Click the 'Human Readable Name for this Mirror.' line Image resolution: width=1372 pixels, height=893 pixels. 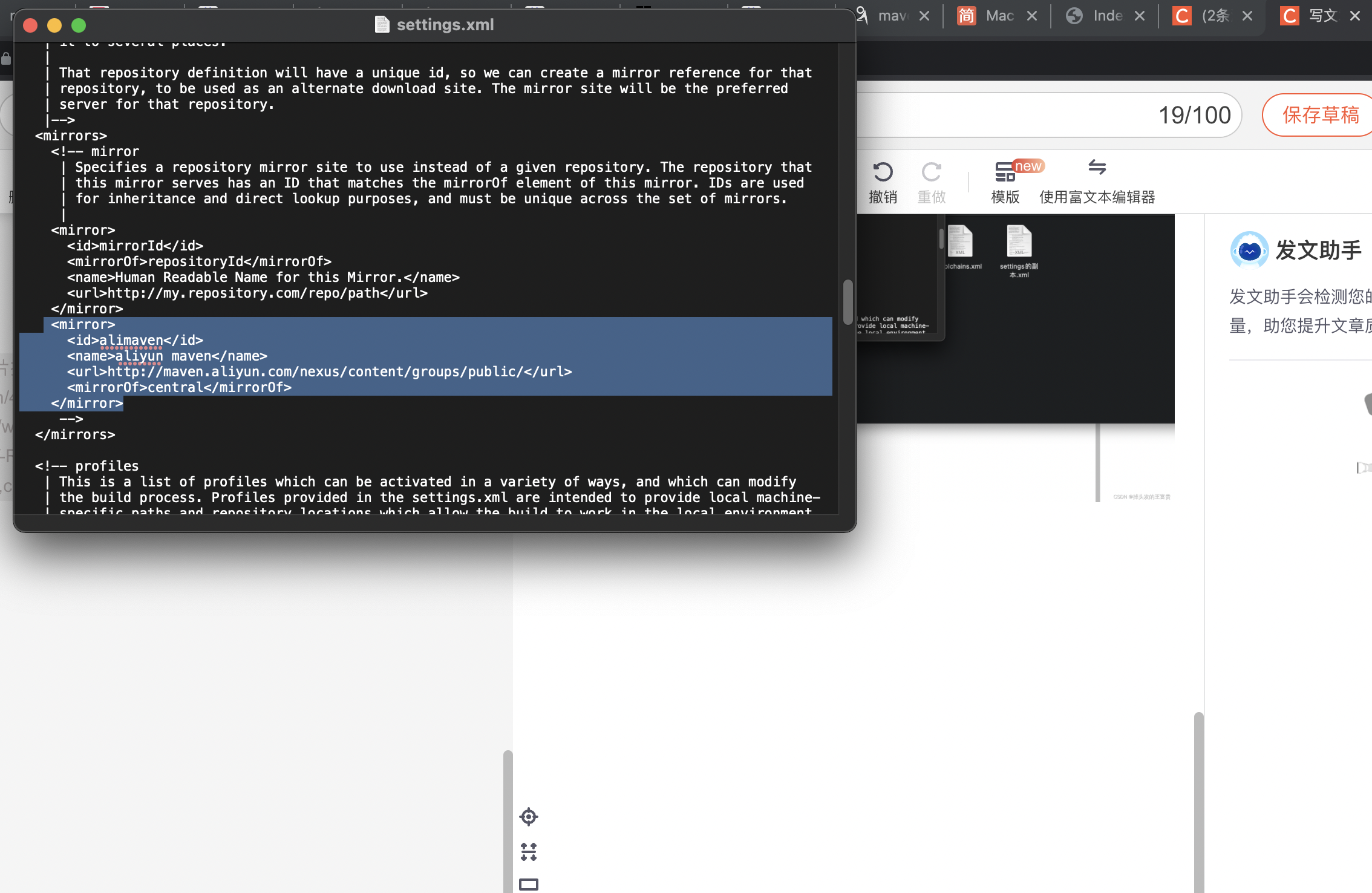click(x=264, y=278)
